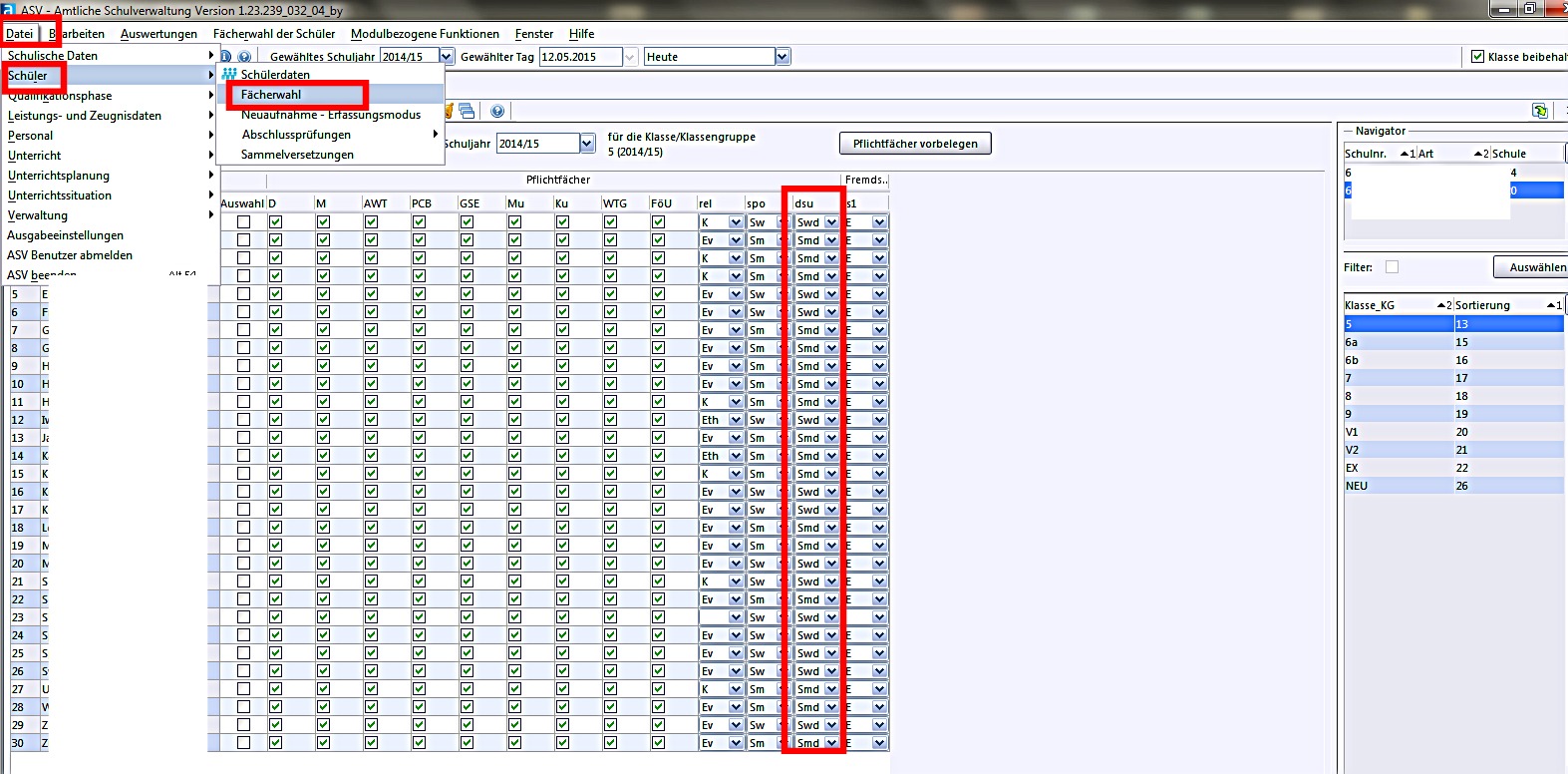1568x774 pixels.
Task: Select Neuaufnahme - Erfassungsmodus entry
Action: point(330,115)
